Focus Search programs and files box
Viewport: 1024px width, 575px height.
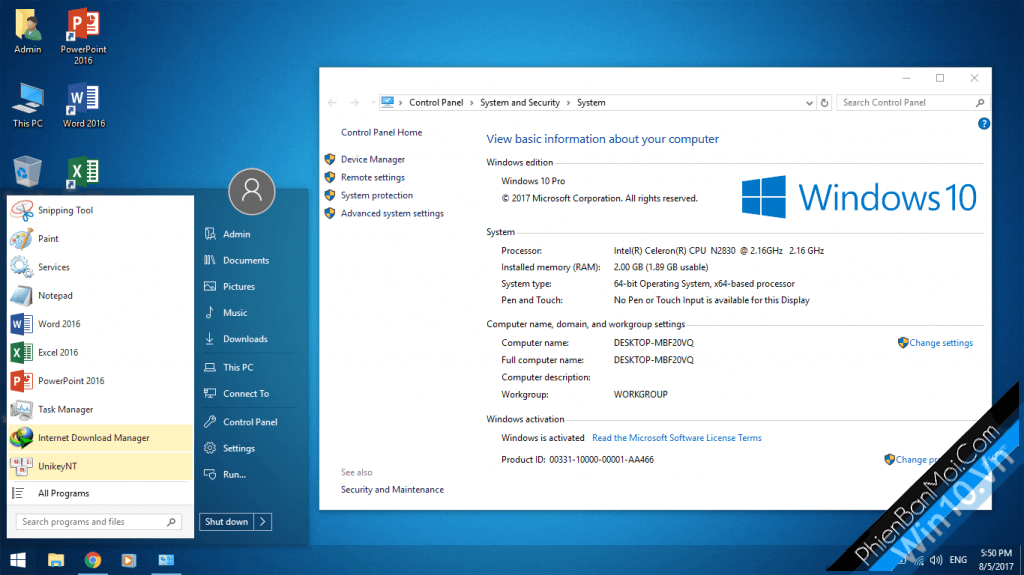click(99, 521)
